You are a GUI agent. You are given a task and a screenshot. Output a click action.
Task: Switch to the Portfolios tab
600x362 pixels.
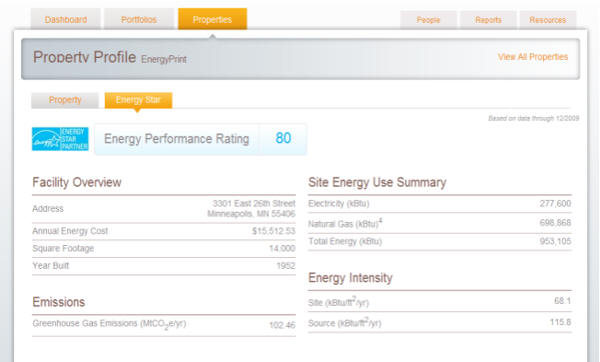(x=139, y=19)
